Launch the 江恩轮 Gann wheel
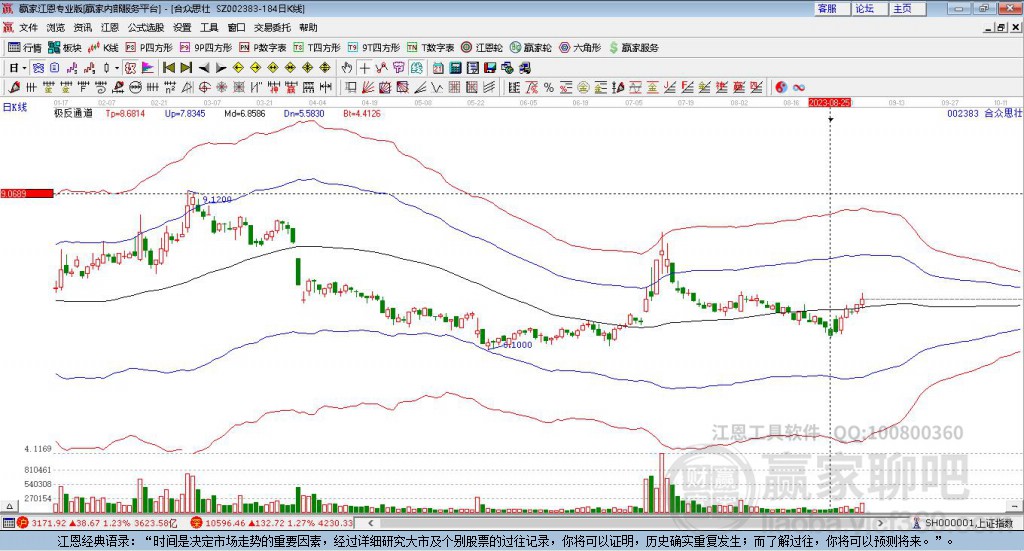This screenshot has width=1024, height=551. point(482,48)
